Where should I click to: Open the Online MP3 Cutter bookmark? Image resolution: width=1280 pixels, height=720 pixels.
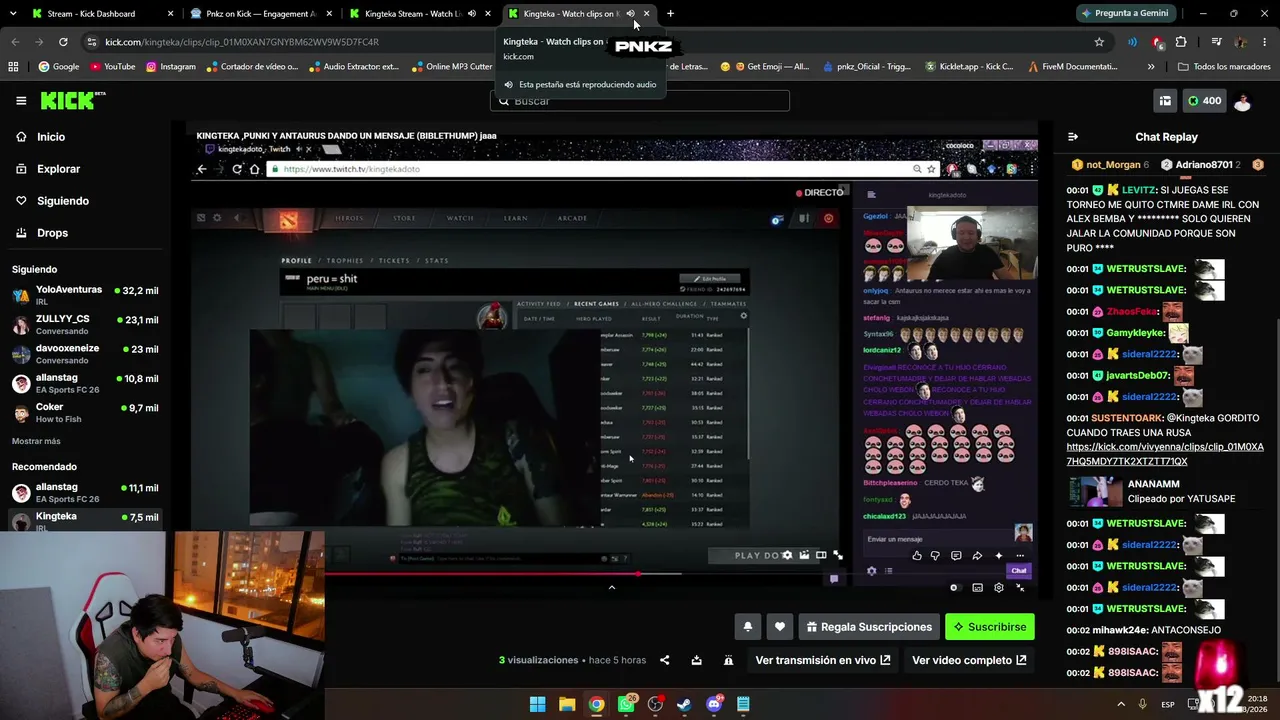tap(451, 67)
